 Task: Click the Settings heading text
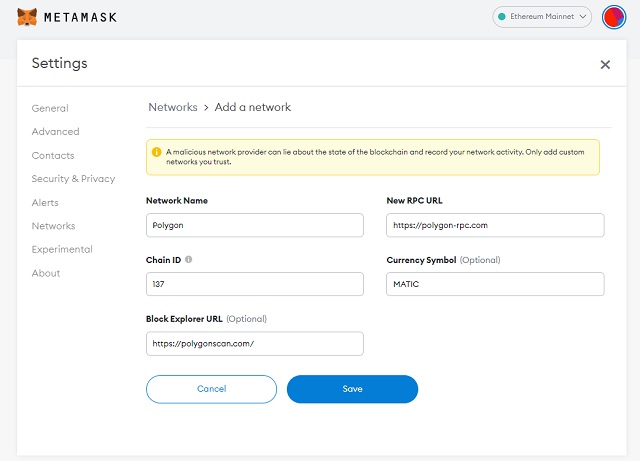(60, 63)
